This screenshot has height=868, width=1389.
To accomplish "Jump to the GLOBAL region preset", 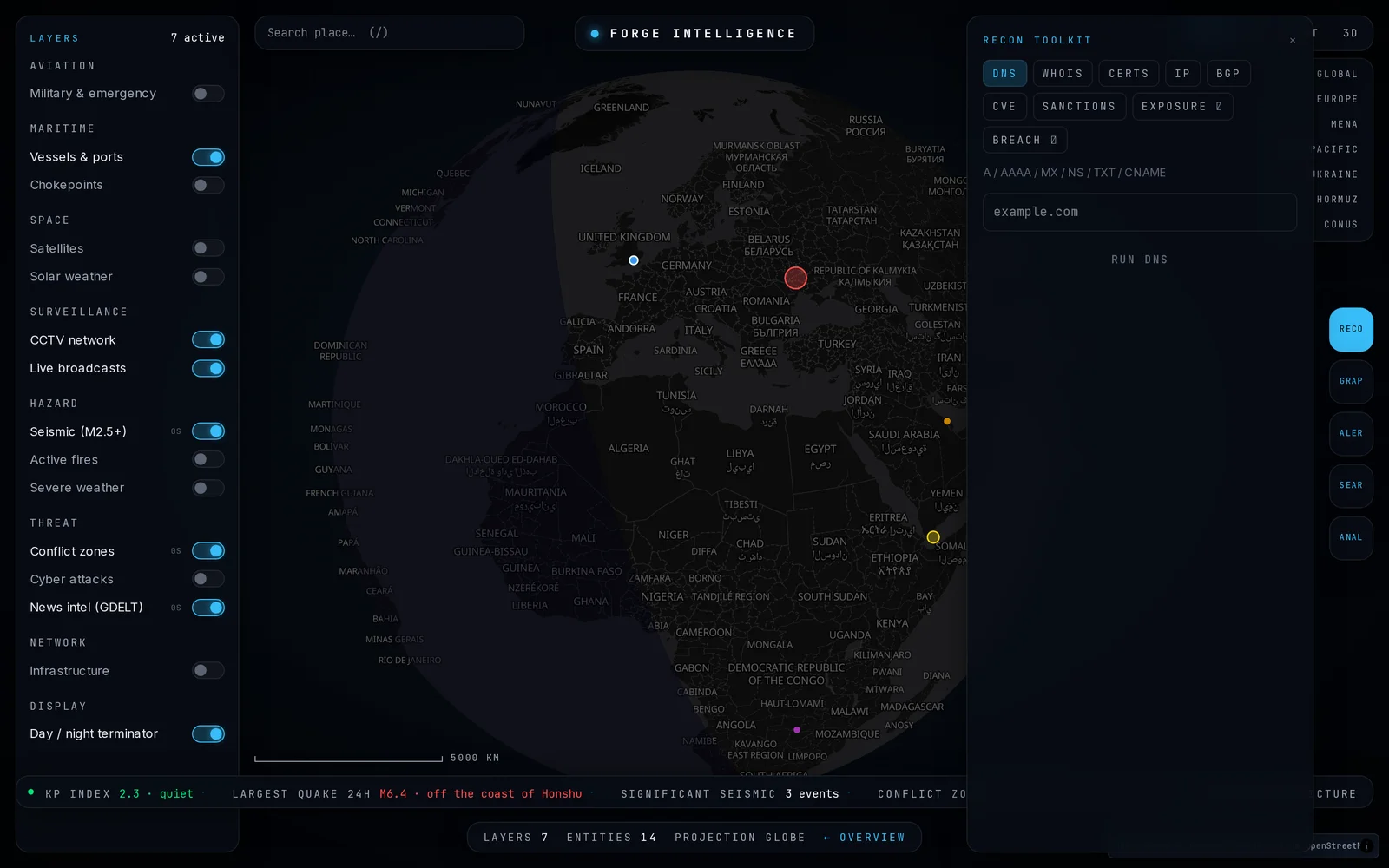I will (x=1337, y=75).
